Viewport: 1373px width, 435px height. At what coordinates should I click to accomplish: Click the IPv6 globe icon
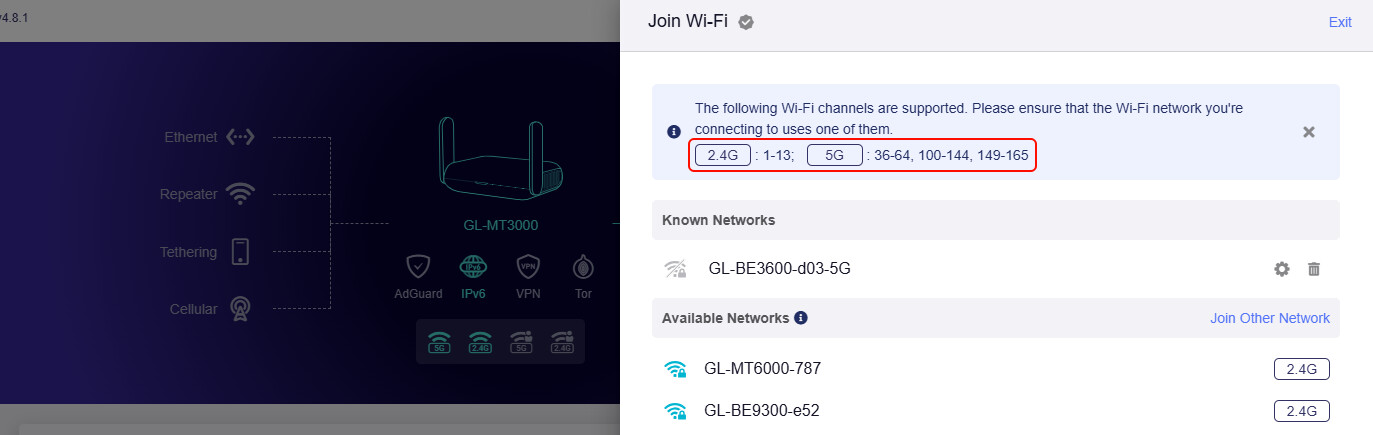coord(473,268)
